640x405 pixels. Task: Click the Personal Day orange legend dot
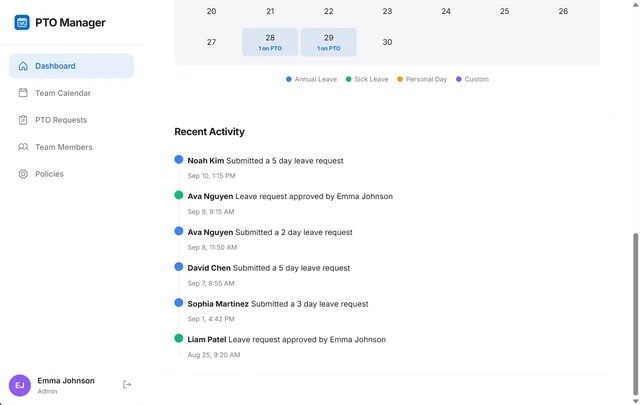pos(400,79)
